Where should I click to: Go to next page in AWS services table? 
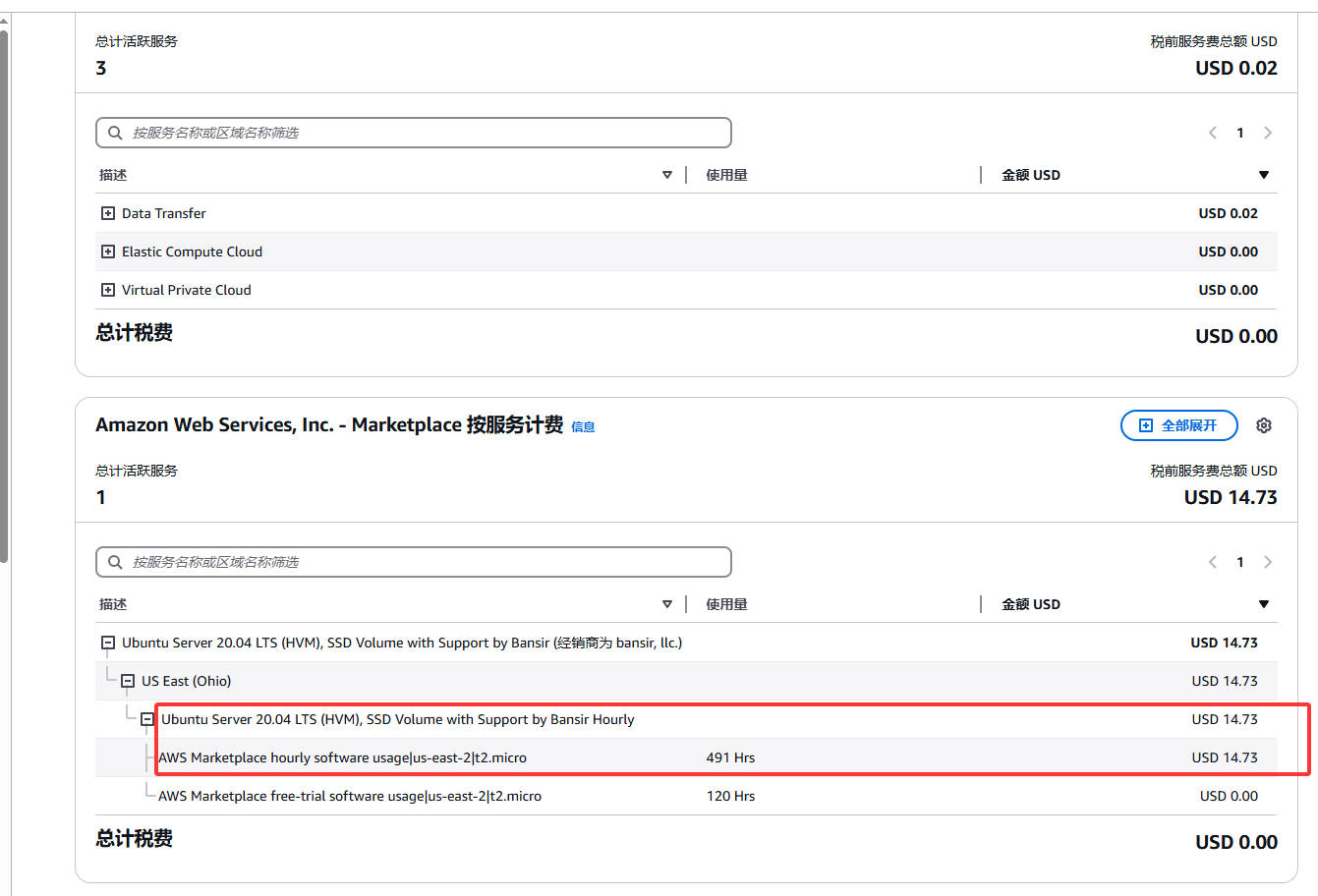point(1268,133)
